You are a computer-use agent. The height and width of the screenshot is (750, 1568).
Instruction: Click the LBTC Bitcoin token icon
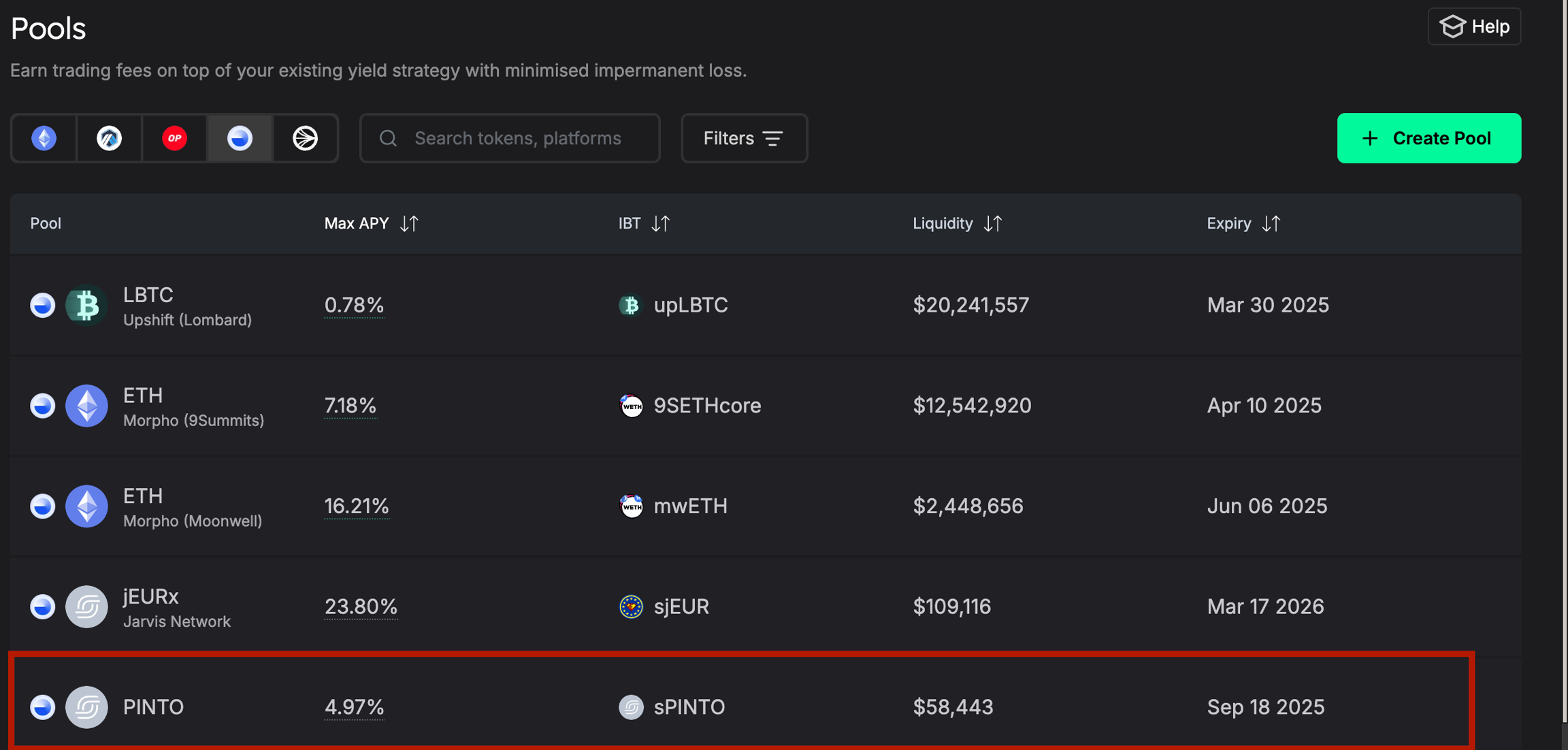pyautogui.click(x=86, y=305)
